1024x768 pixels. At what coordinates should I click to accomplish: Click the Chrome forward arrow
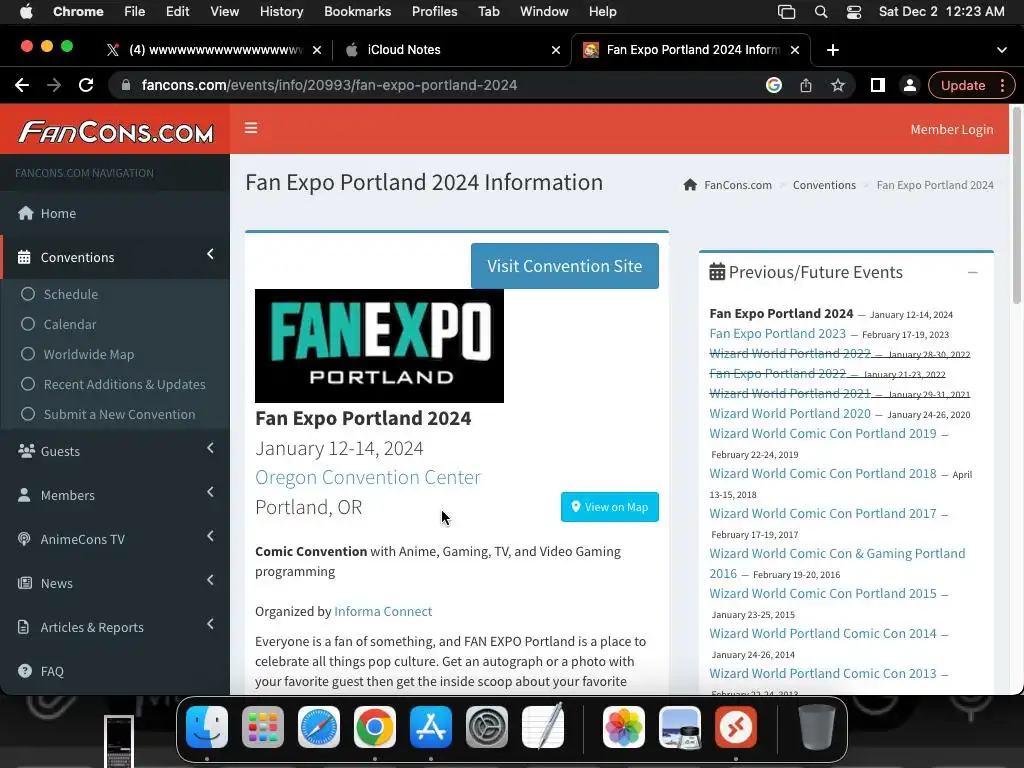tap(54, 85)
